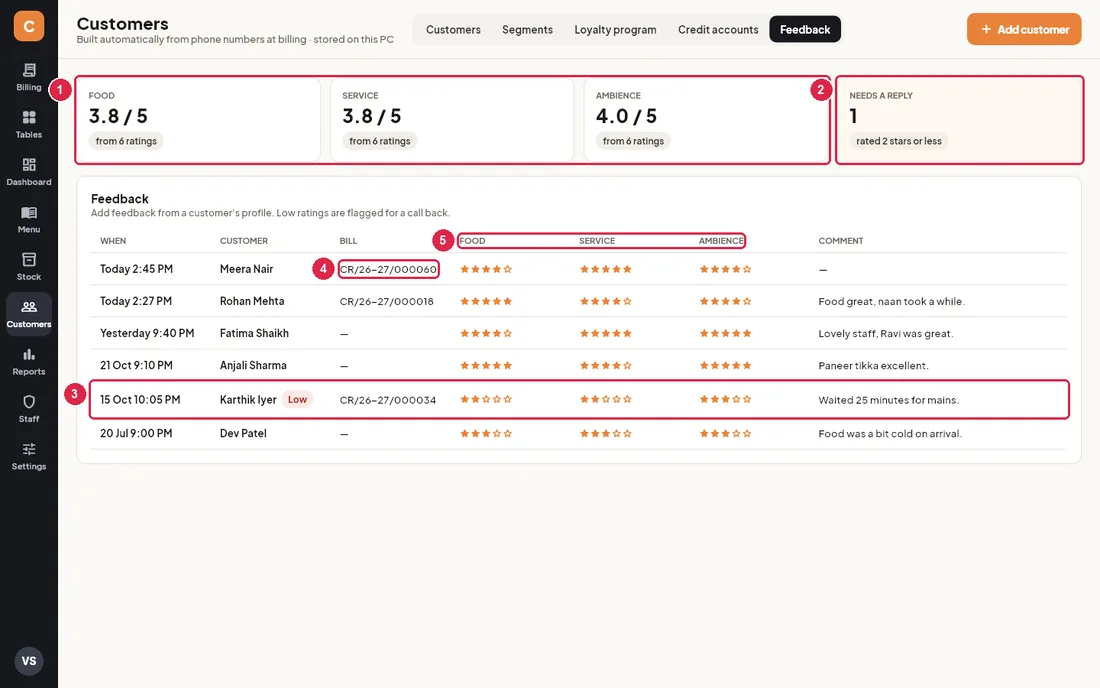
Task: Click the BILL column header
Action: tap(348, 241)
